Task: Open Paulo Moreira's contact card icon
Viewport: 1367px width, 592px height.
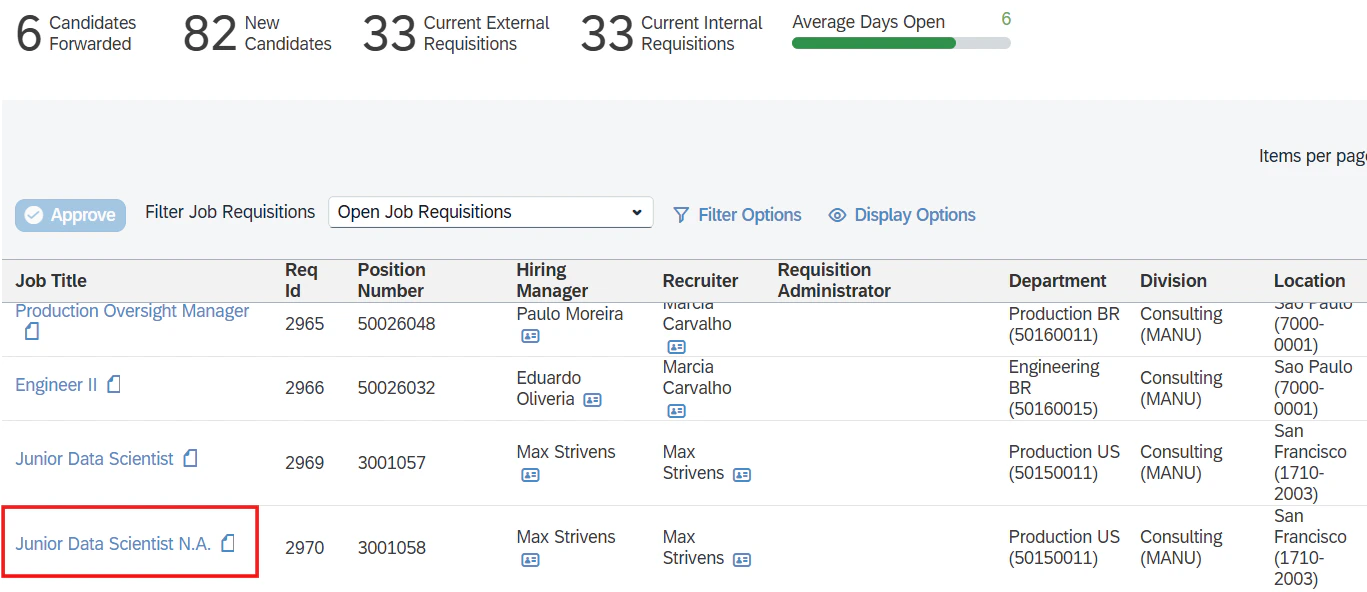Action: pyautogui.click(x=530, y=336)
